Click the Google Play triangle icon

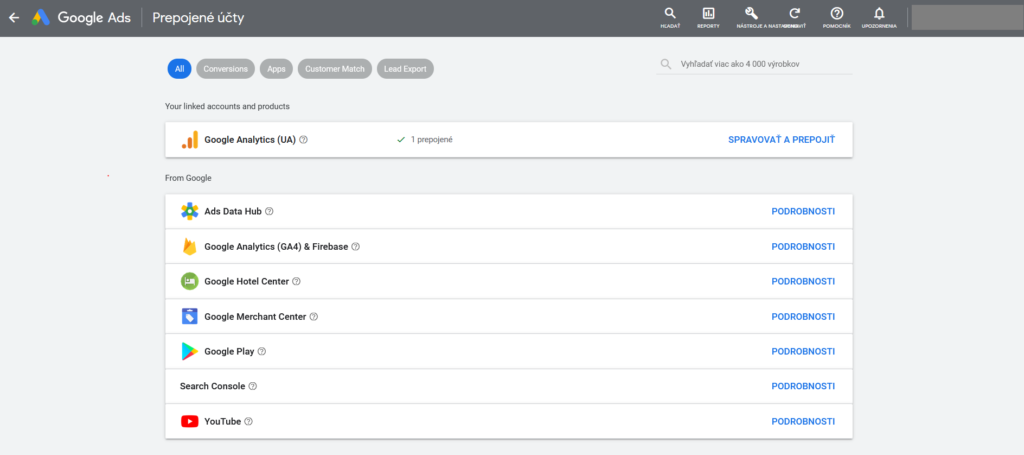pos(189,351)
